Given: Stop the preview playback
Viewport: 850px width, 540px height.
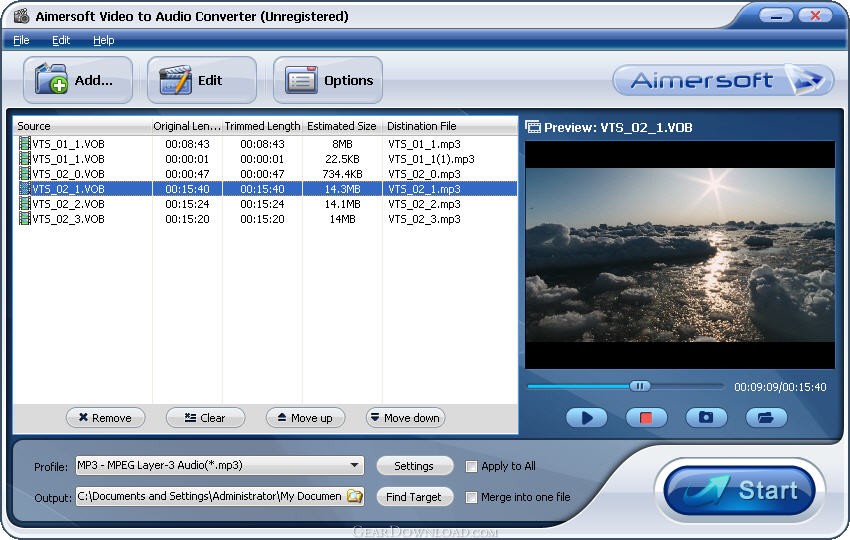Looking at the screenshot, I should 646,417.
